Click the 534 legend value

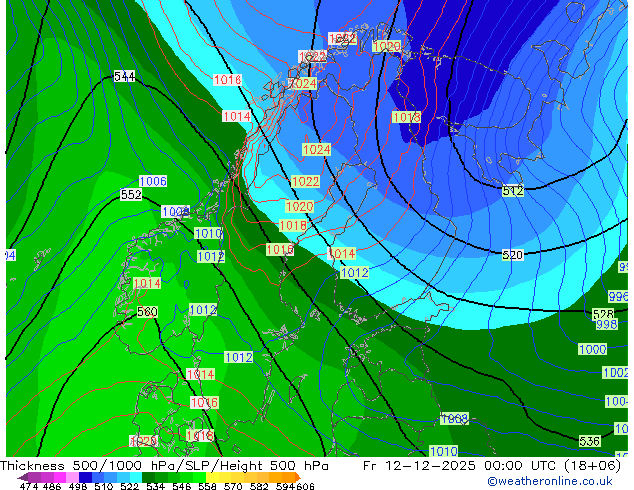point(155,486)
